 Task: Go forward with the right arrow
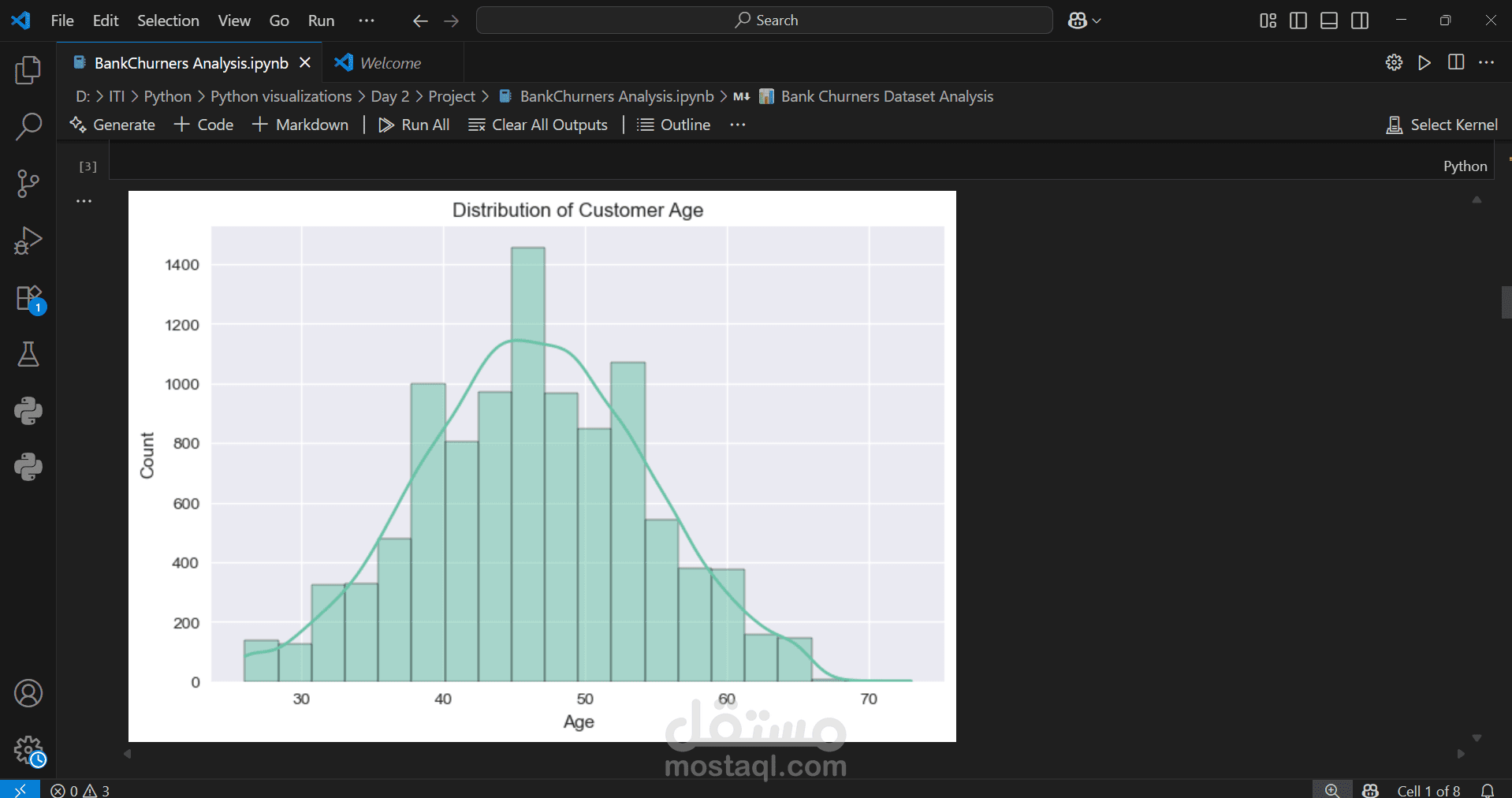tap(452, 21)
